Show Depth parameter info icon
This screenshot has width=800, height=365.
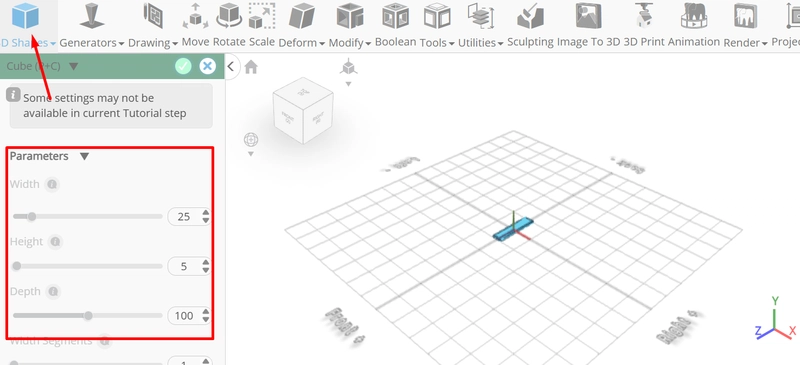click(x=53, y=291)
